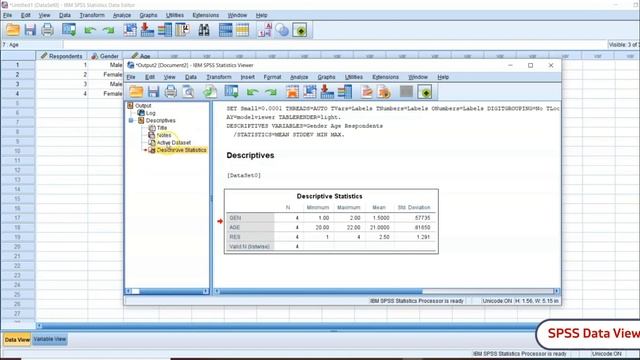Switch to Data View tab
Viewport: 640px width, 360px height.
18,339
